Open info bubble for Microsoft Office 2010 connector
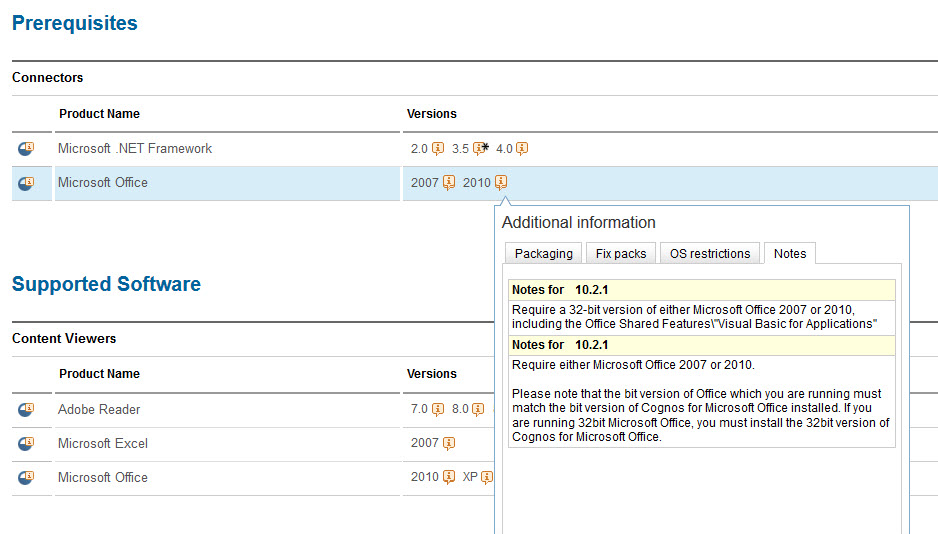Viewport: 938px width, 534px height. [x=501, y=182]
